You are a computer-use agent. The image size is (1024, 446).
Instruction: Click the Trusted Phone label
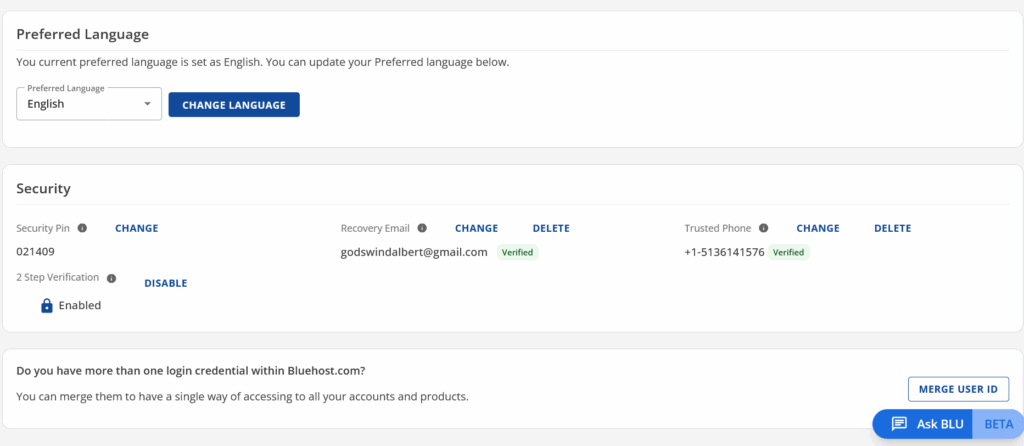718,228
